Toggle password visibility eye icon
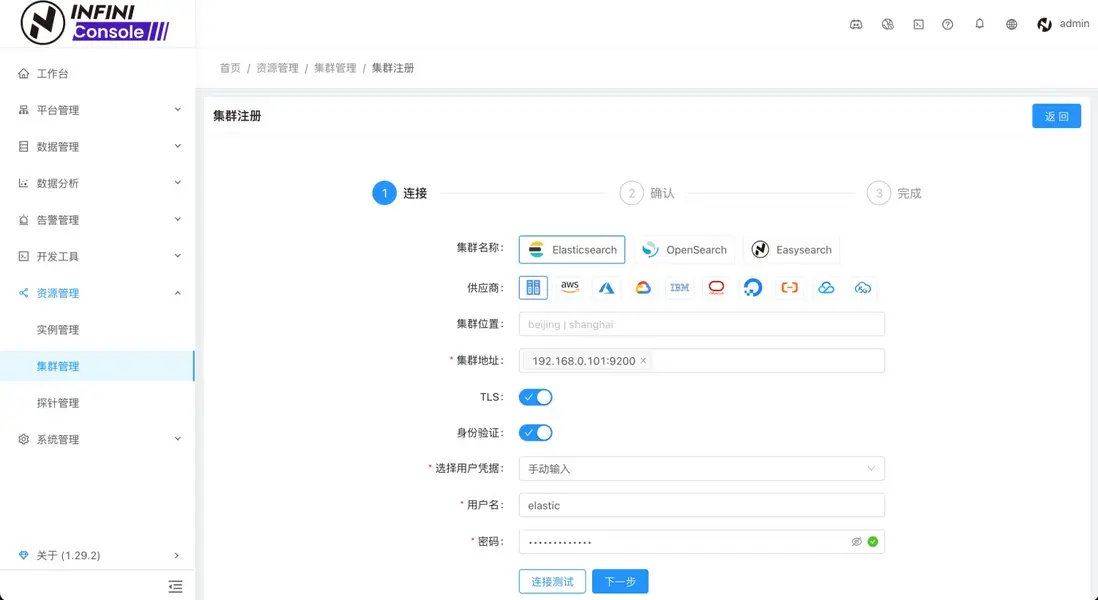Viewport: 1098px width, 600px height. click(856, 542)
